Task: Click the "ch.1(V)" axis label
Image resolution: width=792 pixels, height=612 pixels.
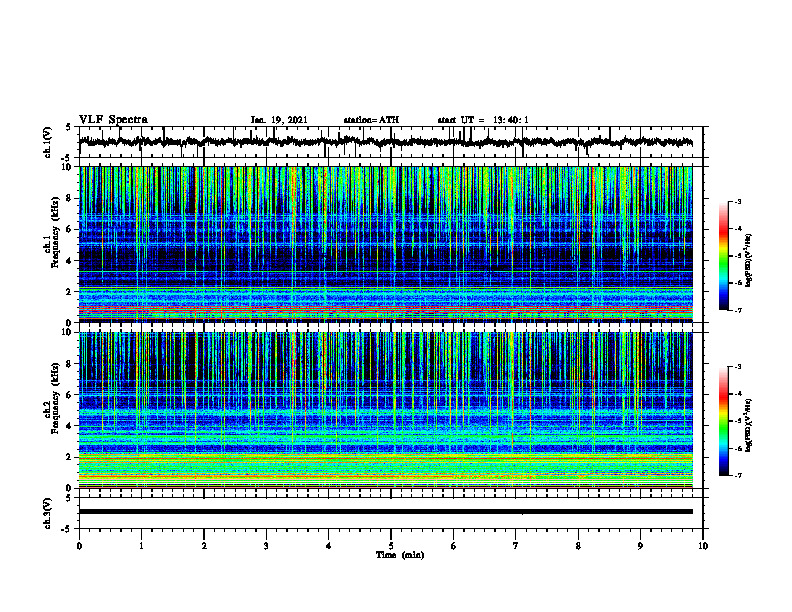Action: (47, 142)
